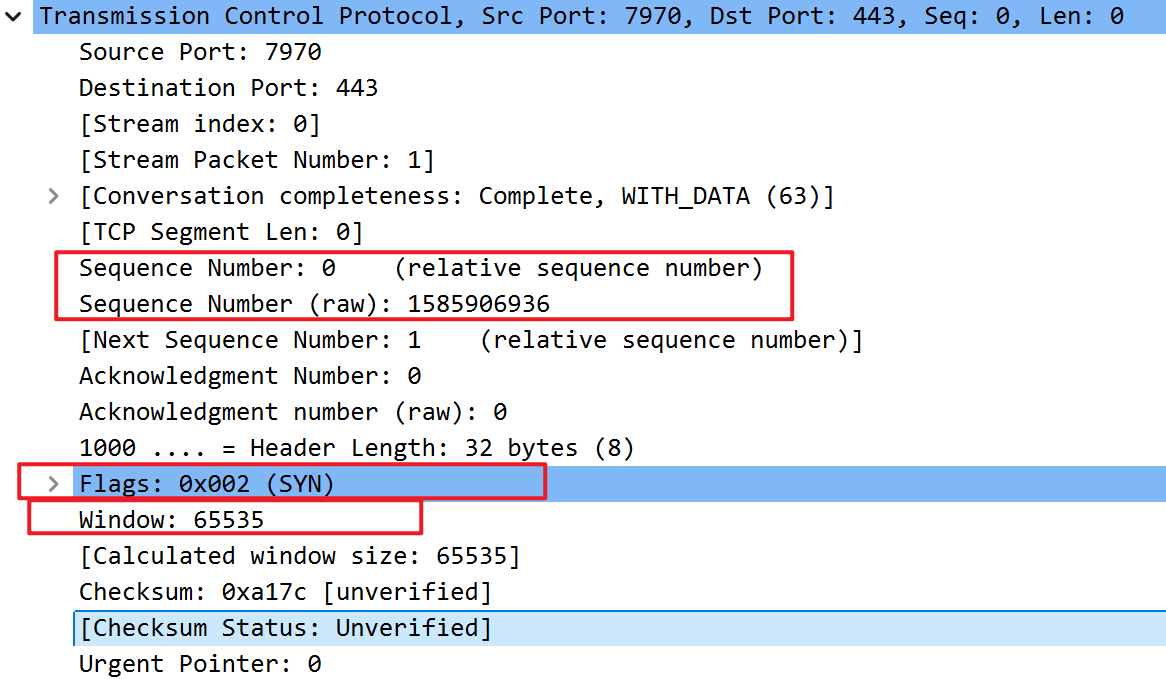
Task: Expand the Flags 0x002 (SYN) node
Action: [x=54, y=484]
